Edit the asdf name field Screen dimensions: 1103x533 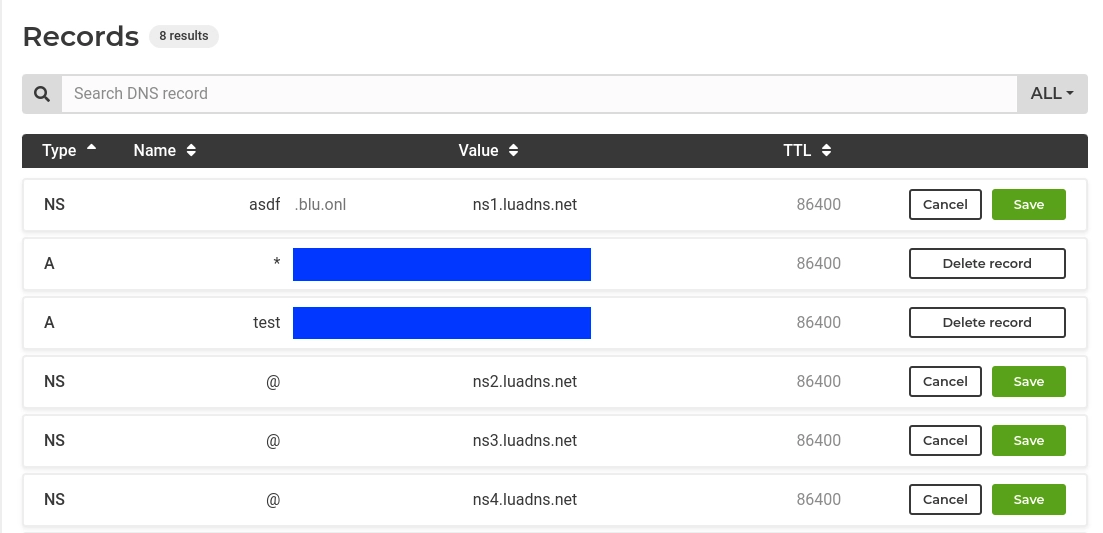click(x=264, y=205)
